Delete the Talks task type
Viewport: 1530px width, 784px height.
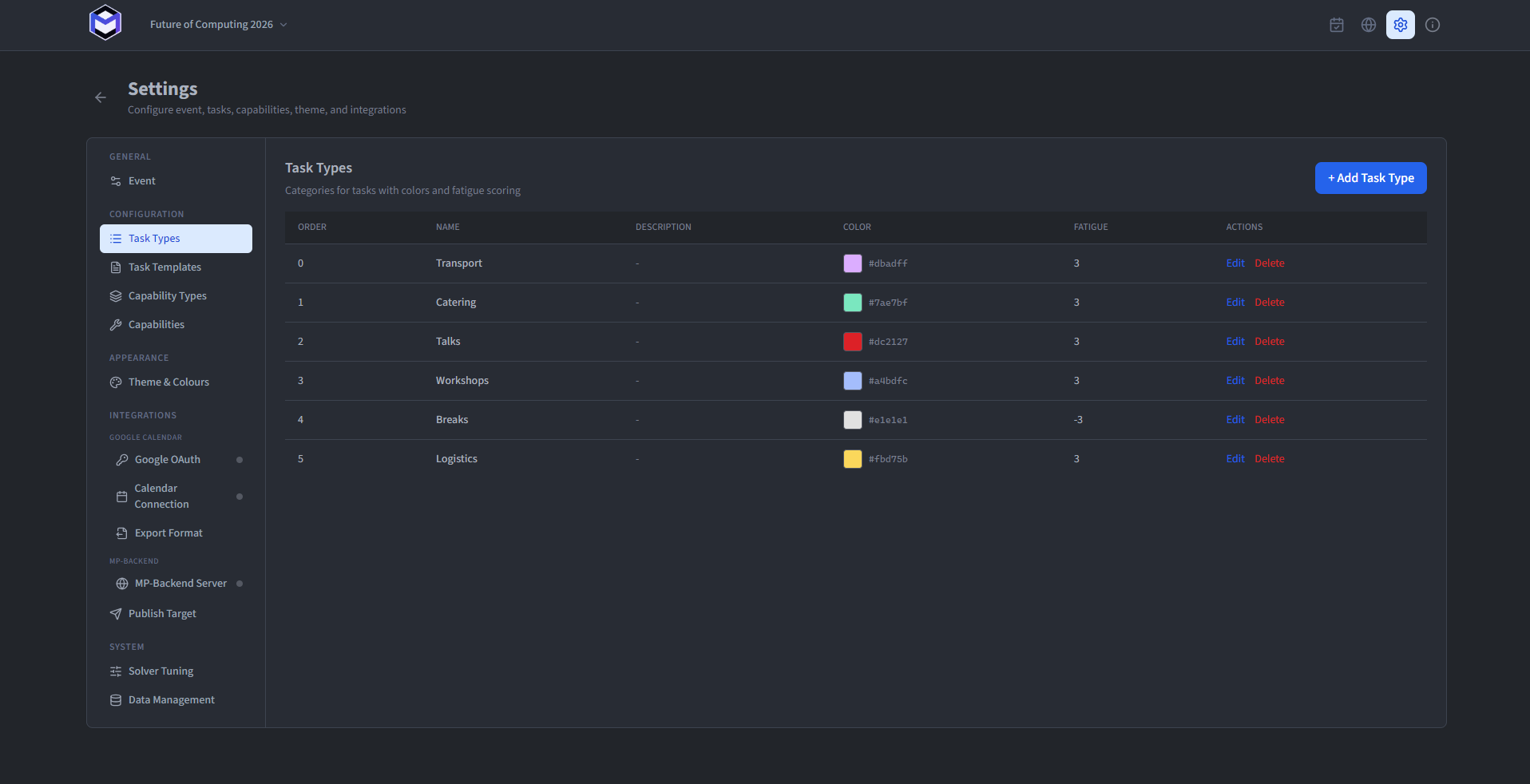[x=1270, y=342]
